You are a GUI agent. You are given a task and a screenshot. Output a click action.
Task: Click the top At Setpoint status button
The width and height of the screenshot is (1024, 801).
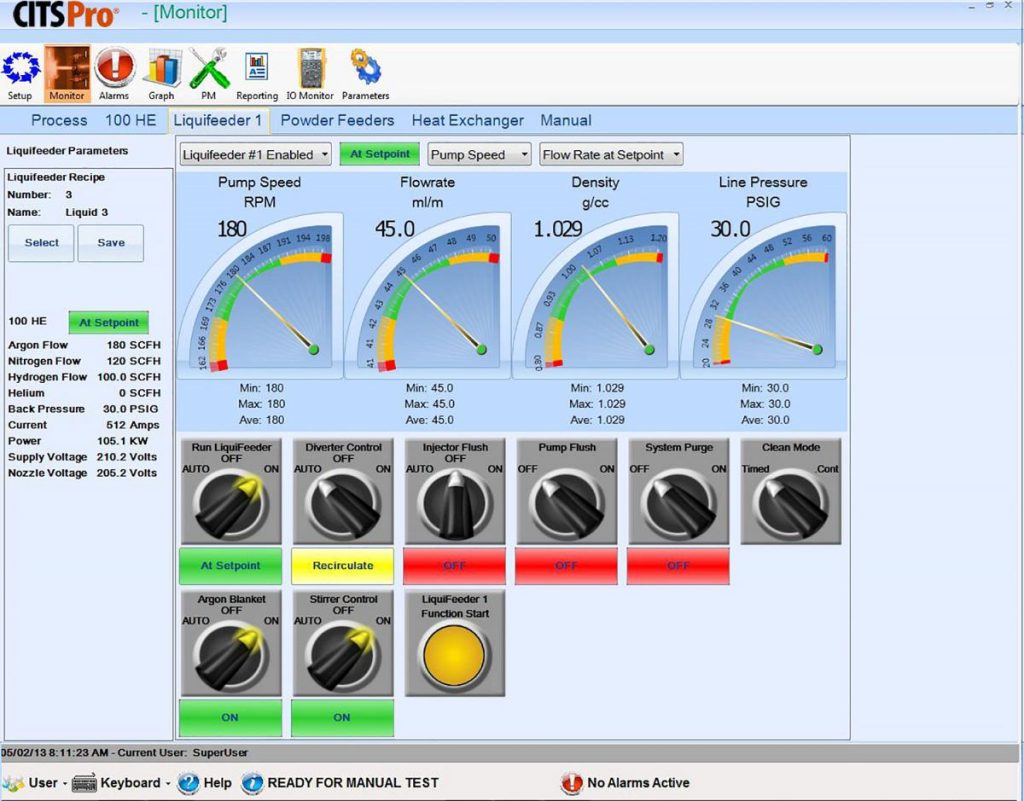(380, 154)
